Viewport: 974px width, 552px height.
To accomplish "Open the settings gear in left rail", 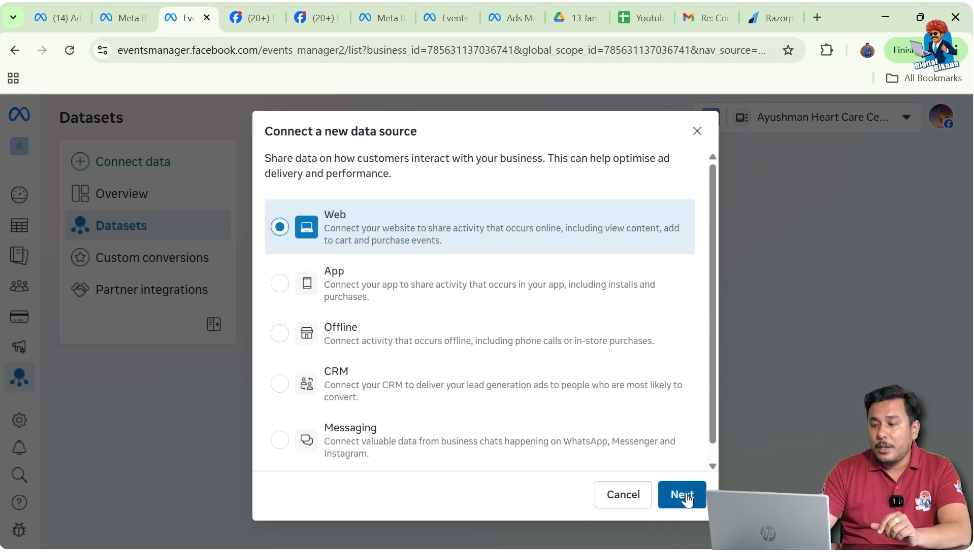I will coord(19,420).
